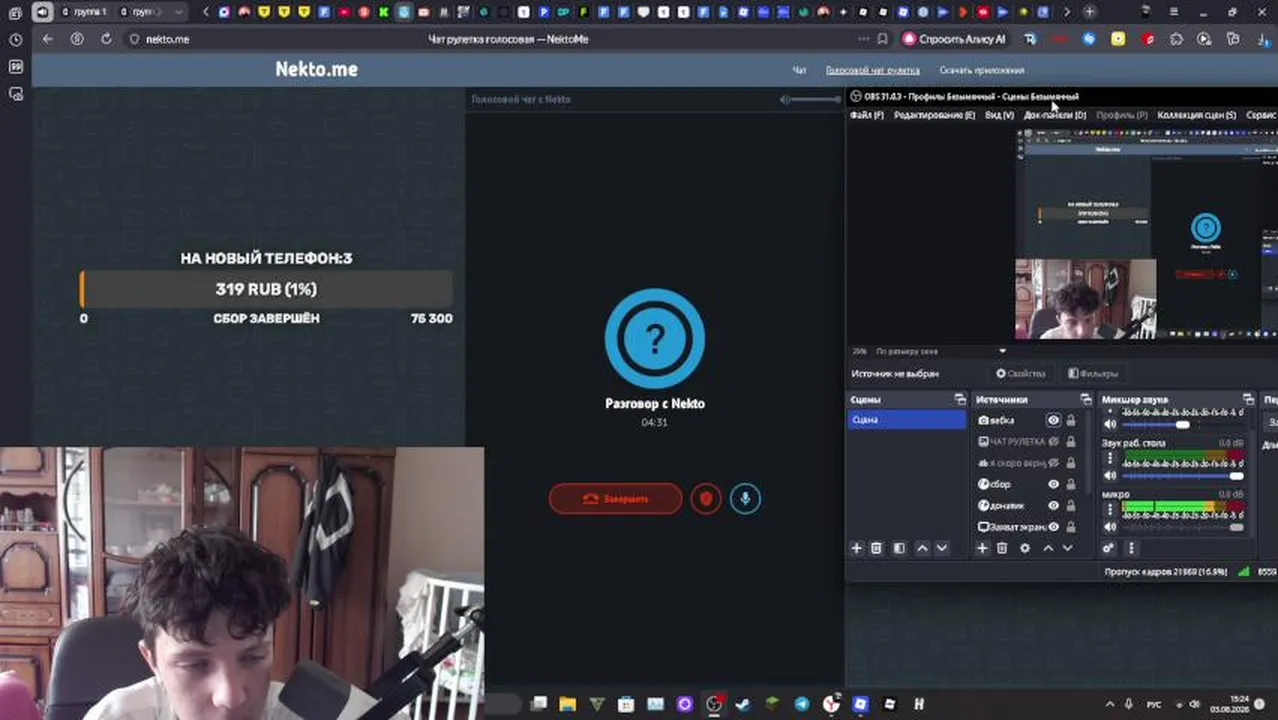Adjust the voice chat volume slider

point(812,99)
